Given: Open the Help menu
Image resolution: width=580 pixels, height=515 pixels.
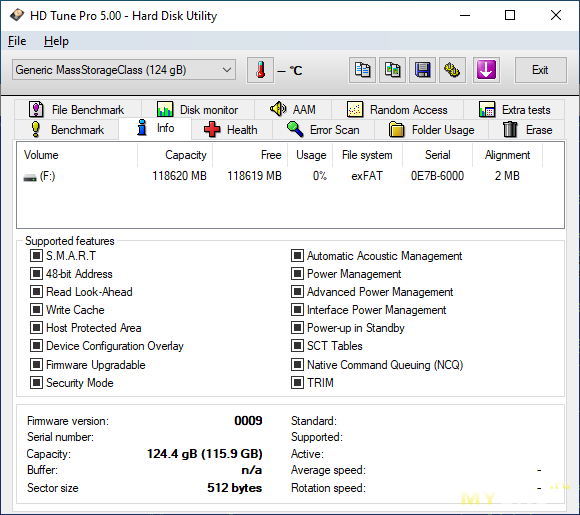Looking at the screenshot, I should click(56, 41).
